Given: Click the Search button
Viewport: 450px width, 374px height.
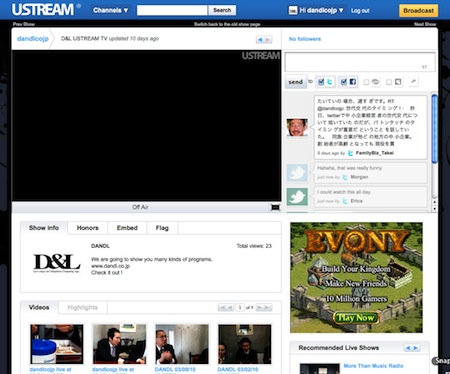Looking at the screenshot, I should click(222, 10).
